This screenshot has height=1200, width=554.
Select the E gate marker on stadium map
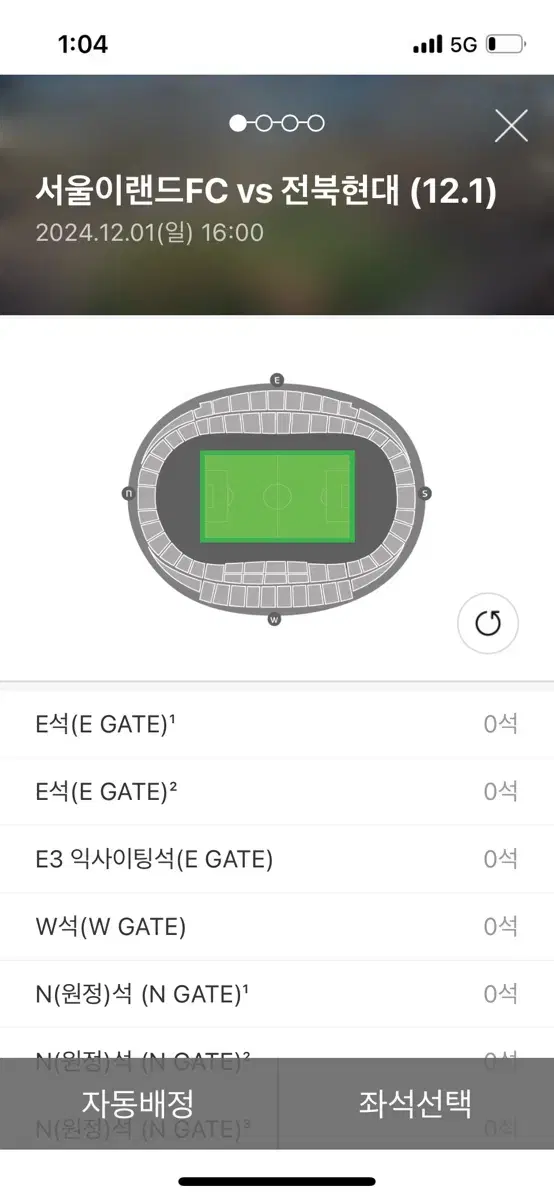(x=277, y=381)
